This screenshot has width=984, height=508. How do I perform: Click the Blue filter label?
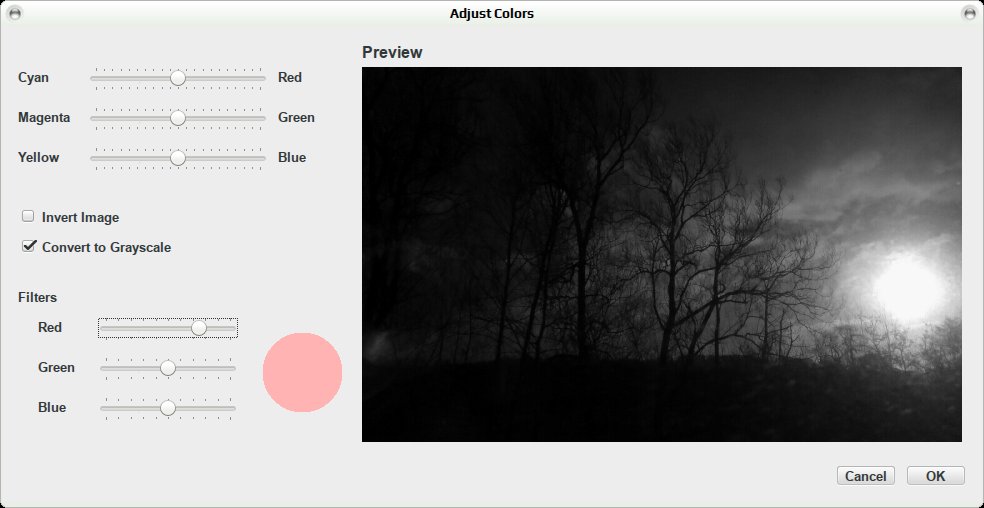coord(52,408)
